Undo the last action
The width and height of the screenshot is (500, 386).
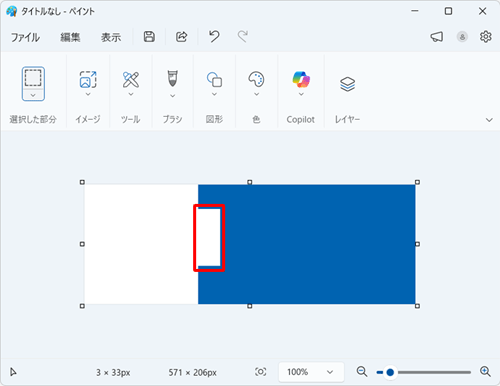214,36
